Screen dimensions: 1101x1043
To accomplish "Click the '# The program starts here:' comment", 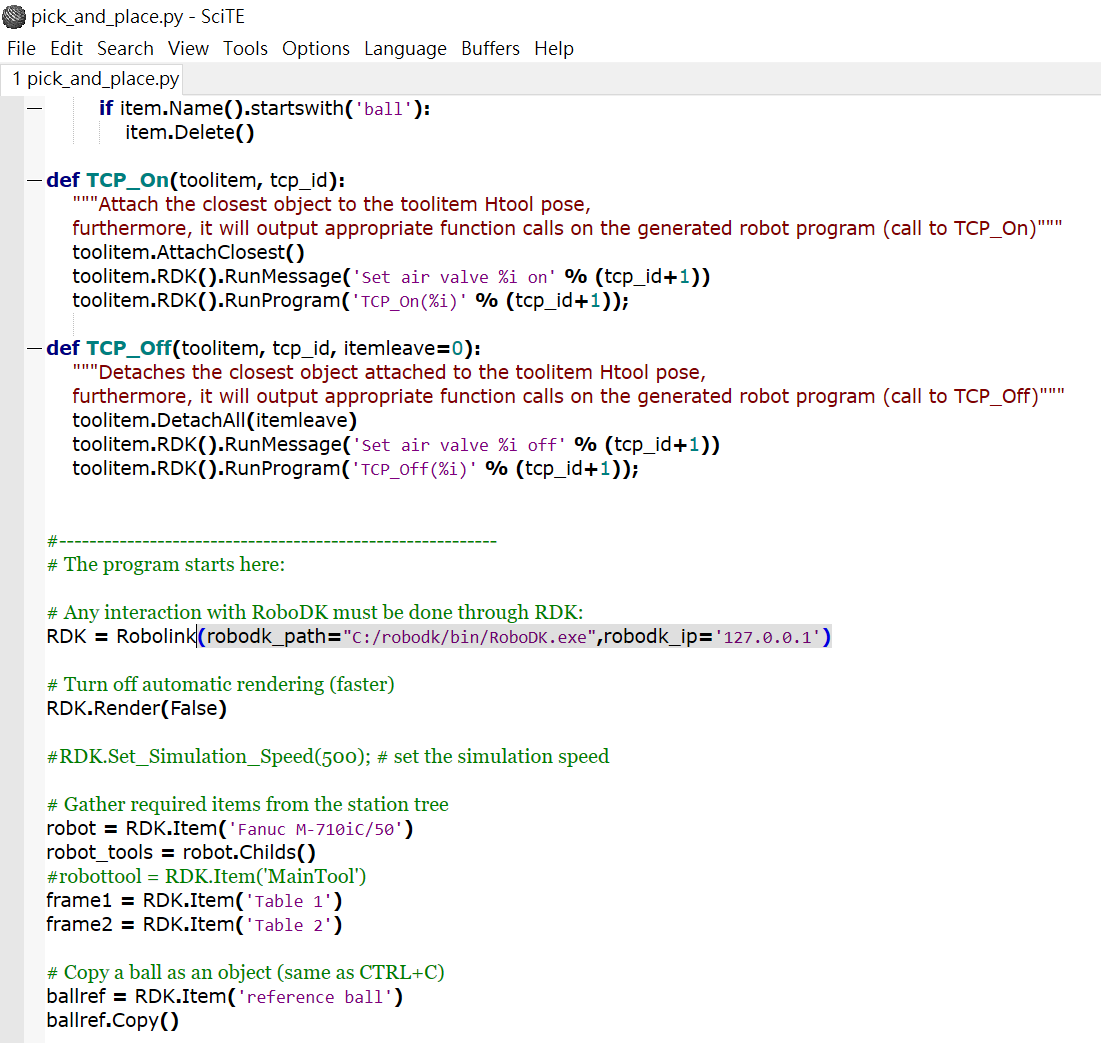I will point(166,565).
